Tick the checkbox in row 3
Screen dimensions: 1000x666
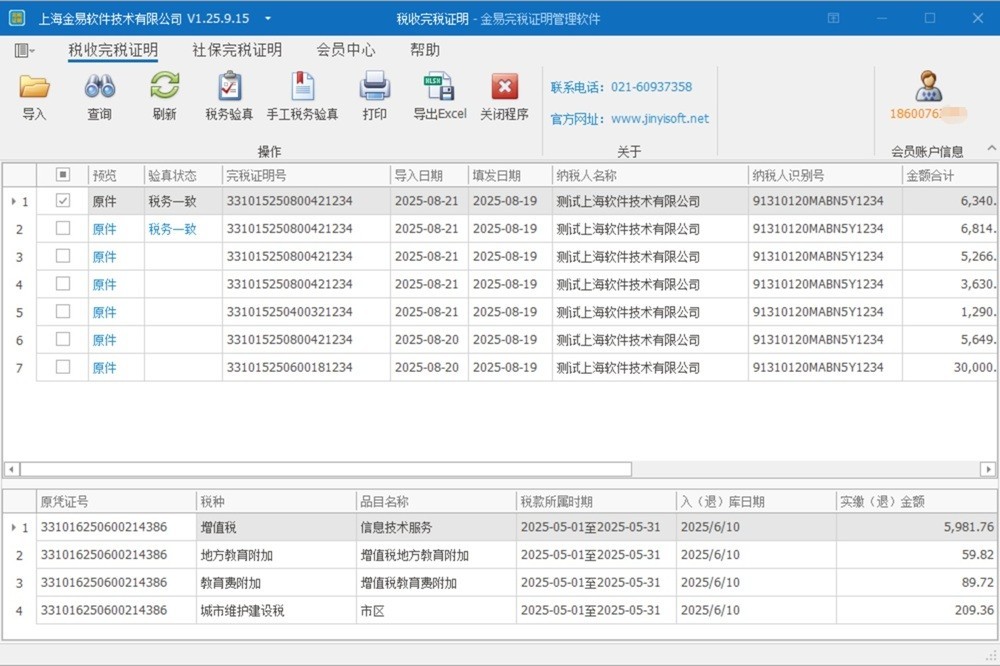(x=63, y=257)
